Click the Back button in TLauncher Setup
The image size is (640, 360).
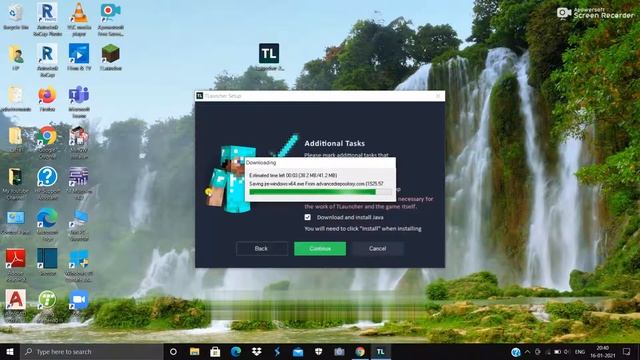coord(262,249)
